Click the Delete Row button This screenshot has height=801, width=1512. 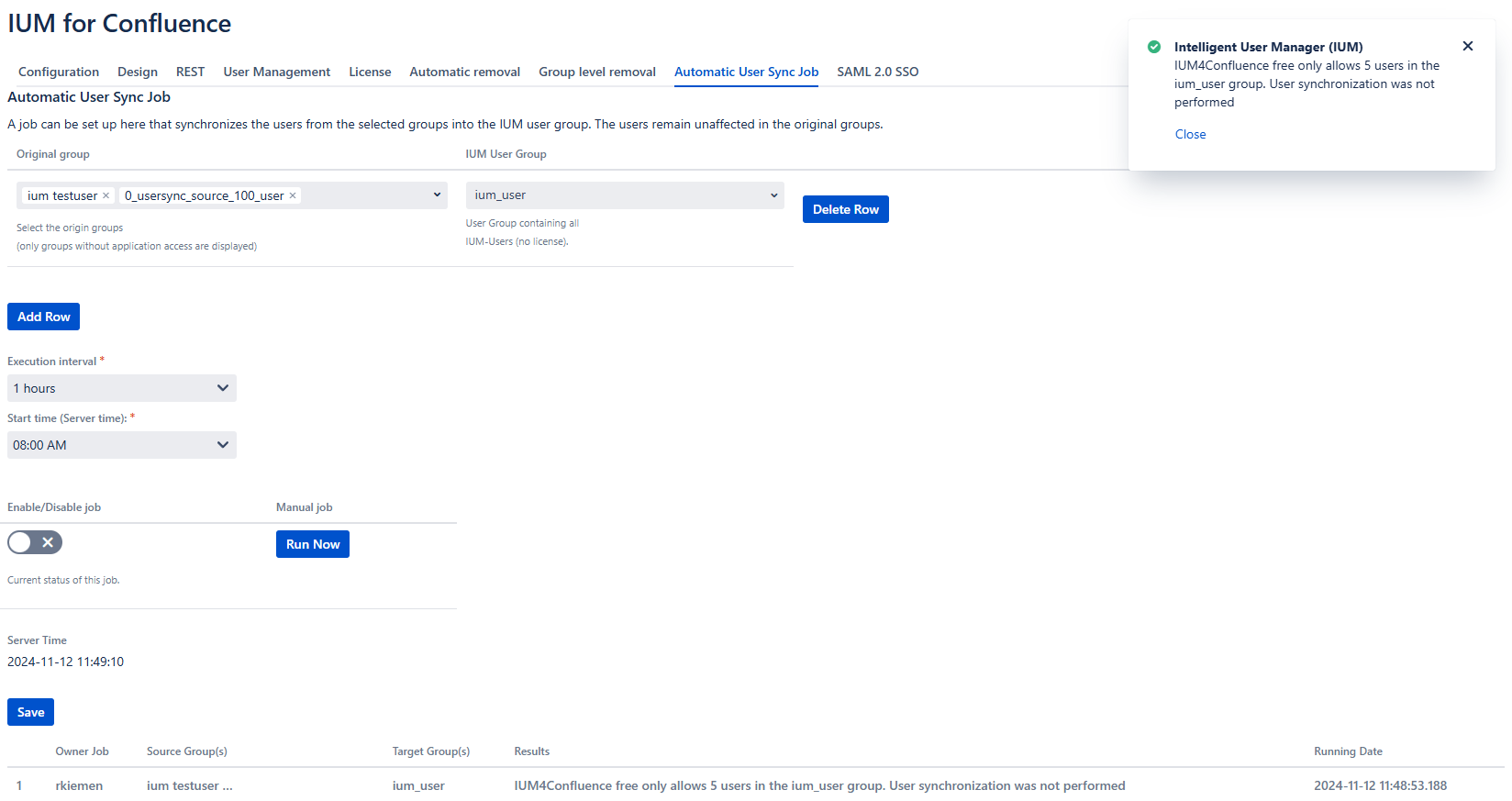845,209
